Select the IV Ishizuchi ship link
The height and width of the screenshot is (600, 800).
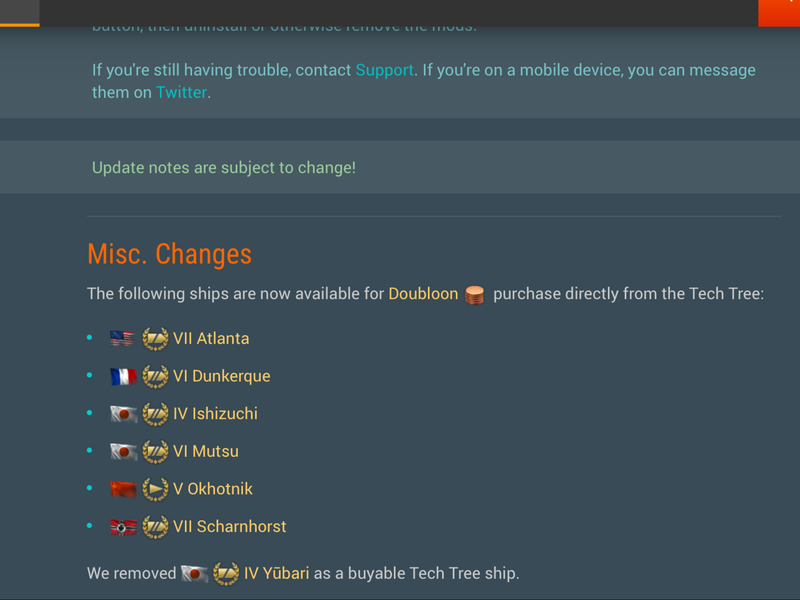(x=215, y=414)
